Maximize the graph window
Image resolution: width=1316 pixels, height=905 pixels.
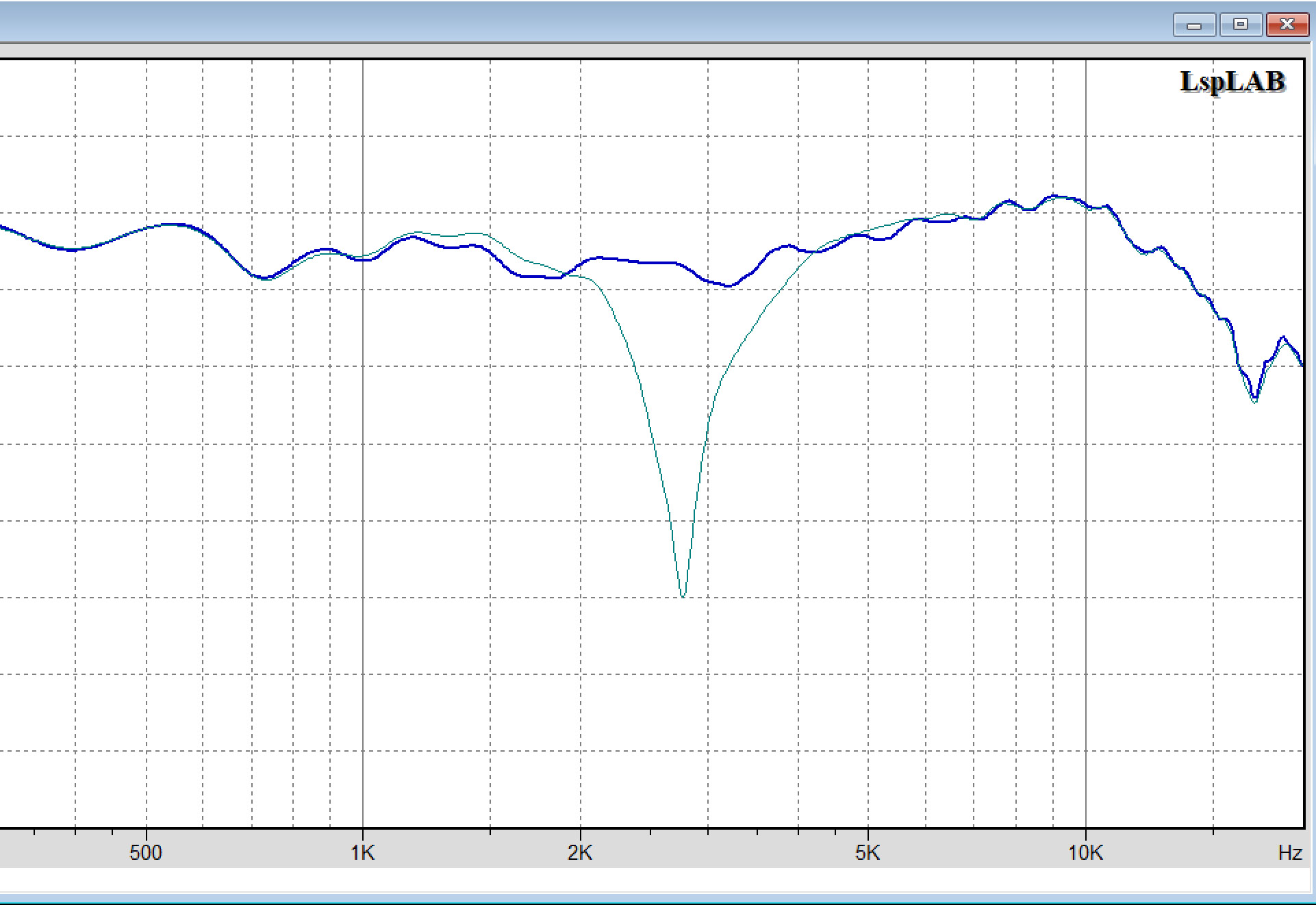click(1240, 25)
